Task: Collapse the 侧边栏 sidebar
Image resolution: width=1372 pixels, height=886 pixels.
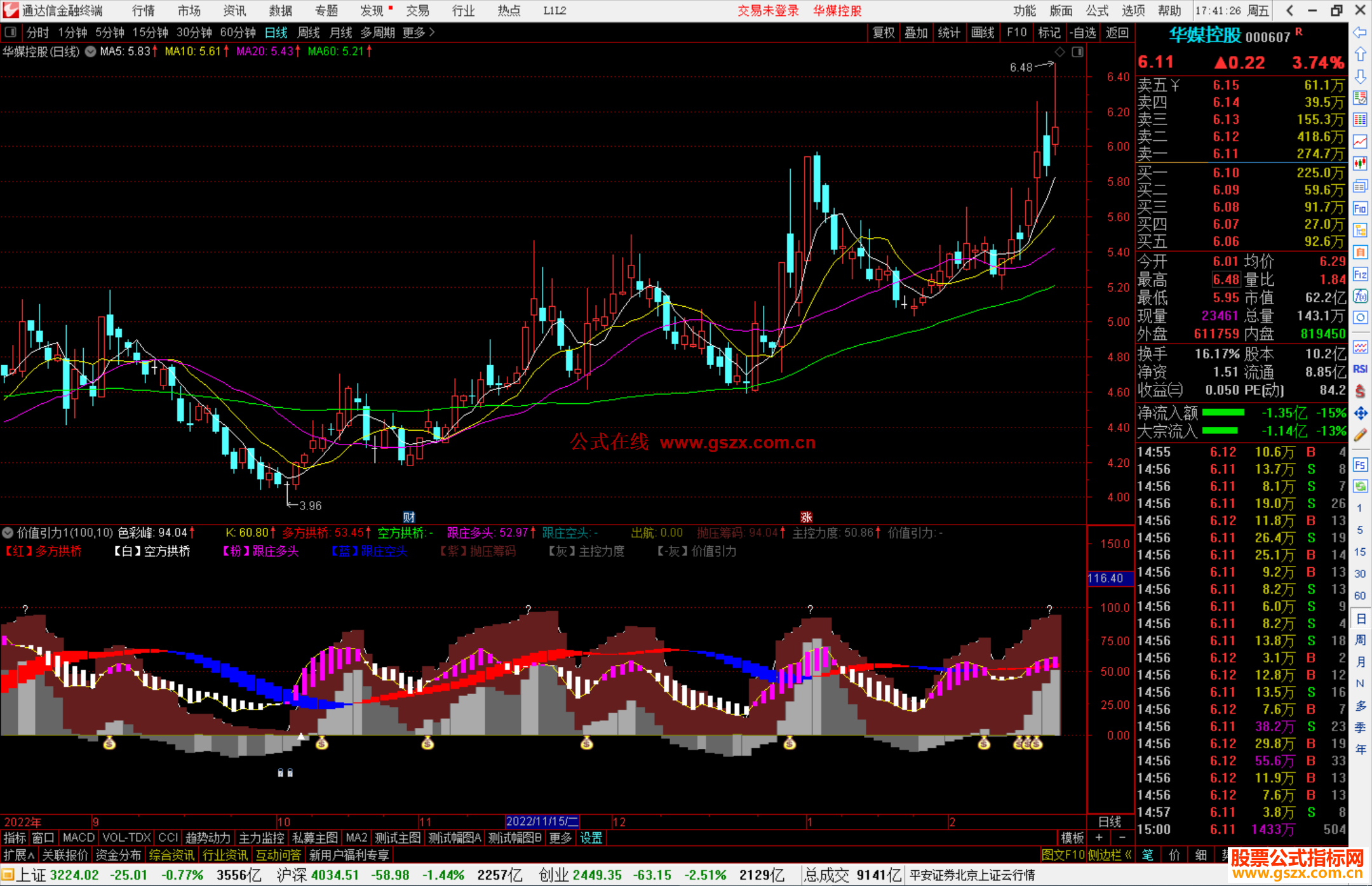Action: click(1110, 855)
